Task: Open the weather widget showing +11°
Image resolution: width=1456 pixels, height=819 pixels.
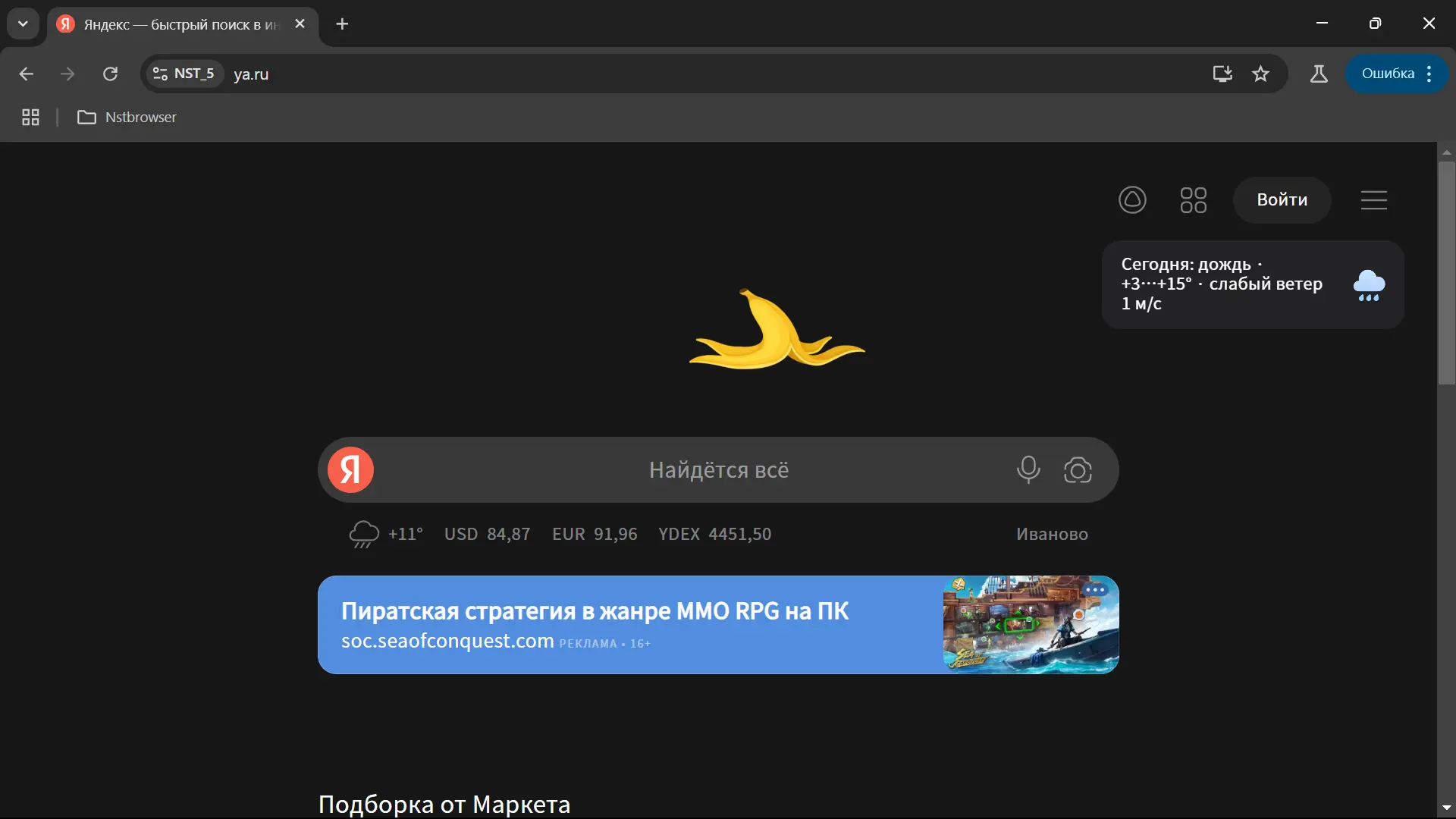Action: [386, 534]
